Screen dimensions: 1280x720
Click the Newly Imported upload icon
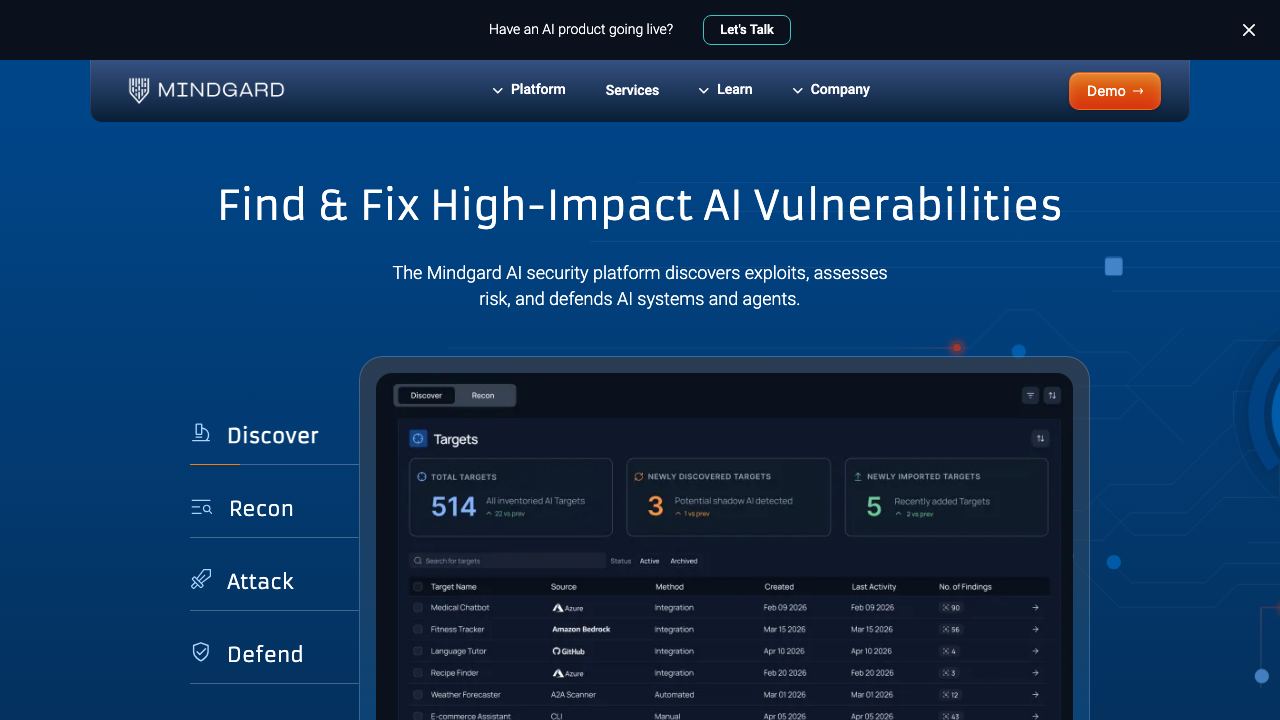pos(857,477)
